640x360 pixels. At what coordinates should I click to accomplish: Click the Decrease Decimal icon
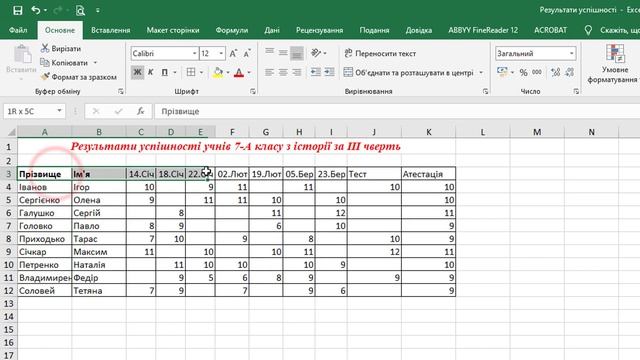pyautogui.click(x=569, y=73)
